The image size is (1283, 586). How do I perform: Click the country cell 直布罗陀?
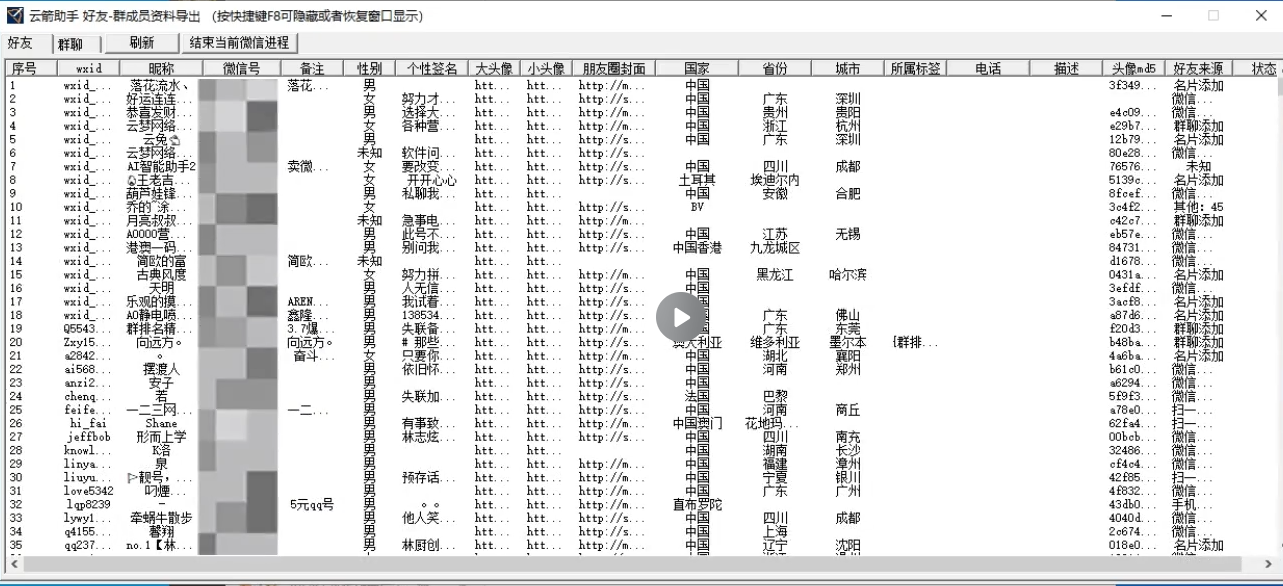(697, 504)
